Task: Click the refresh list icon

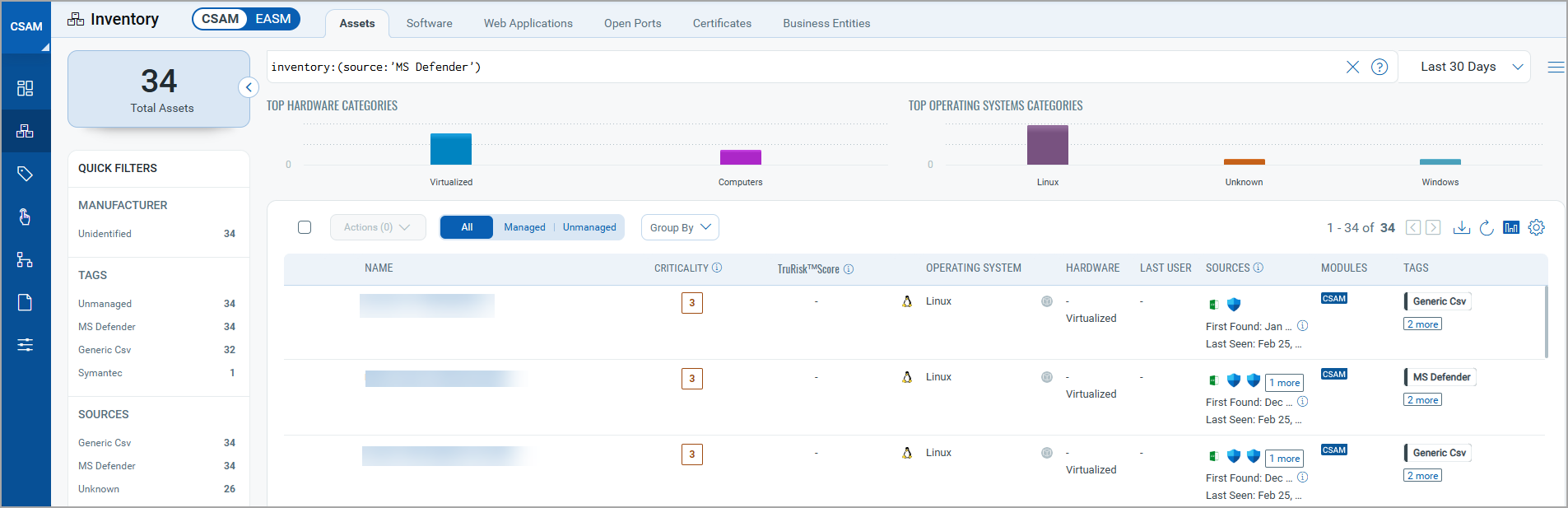Action: [1486, 228]
